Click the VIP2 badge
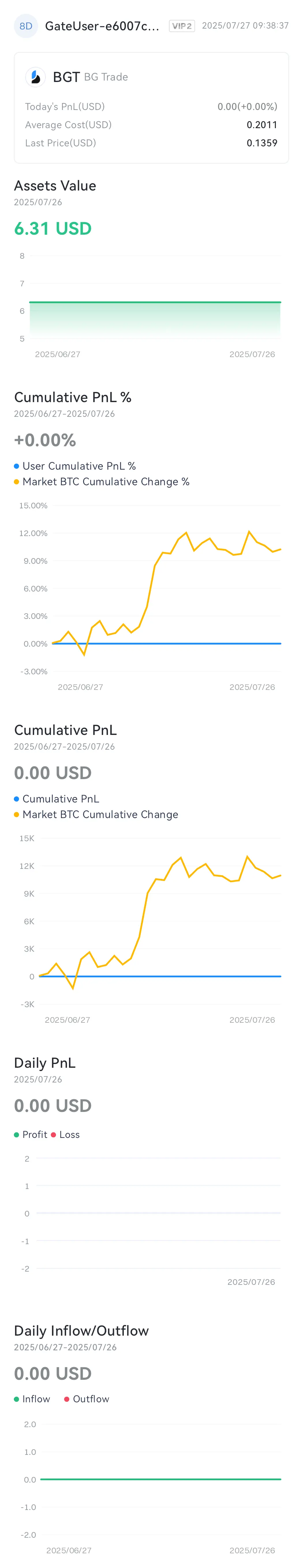Image resolution: width=303 pixels, height=1568 pixels. (x=182, y=26)
